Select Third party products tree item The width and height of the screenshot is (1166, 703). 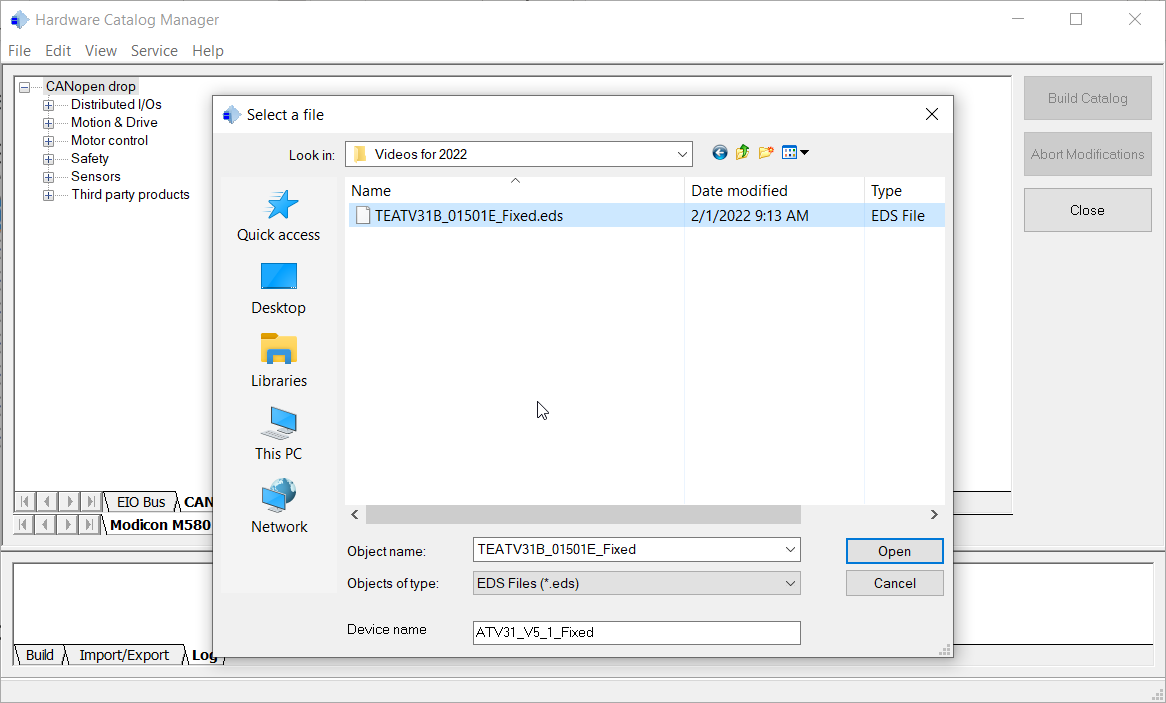coord(130,195)
